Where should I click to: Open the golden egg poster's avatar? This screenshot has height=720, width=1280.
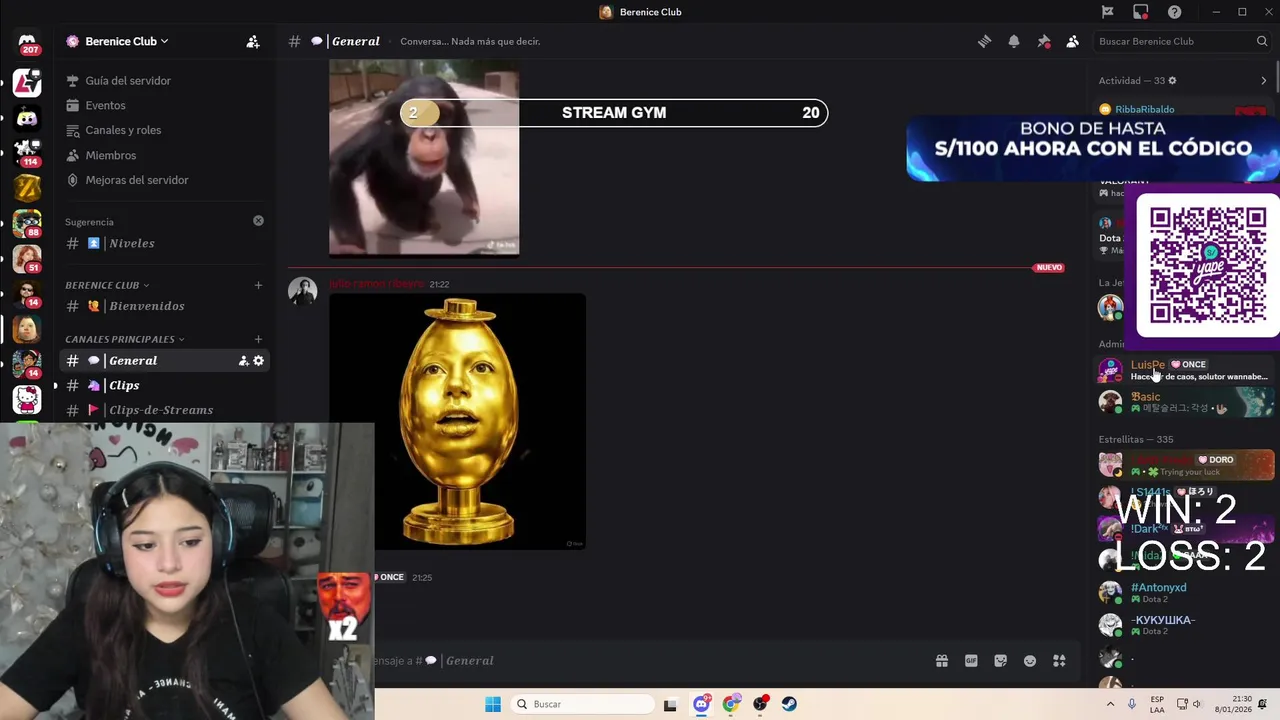303,291
